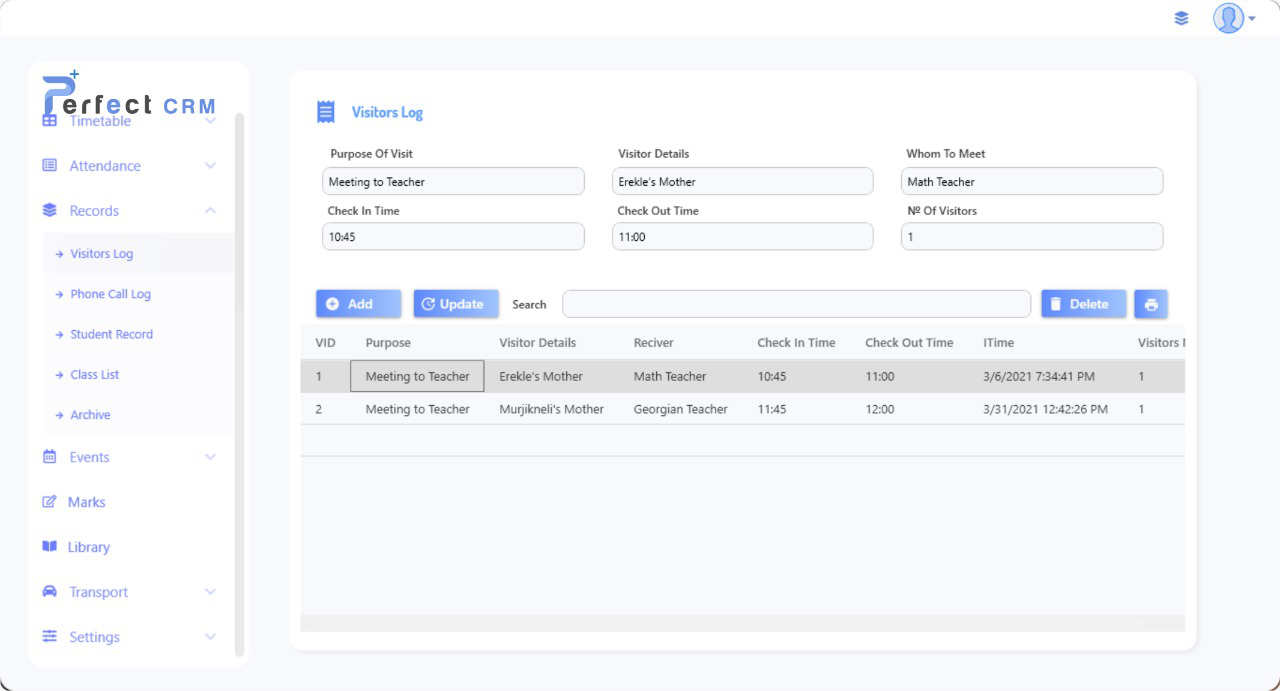
Task: Click the Visitors Log header notepad icon
Action: [326, 112]
